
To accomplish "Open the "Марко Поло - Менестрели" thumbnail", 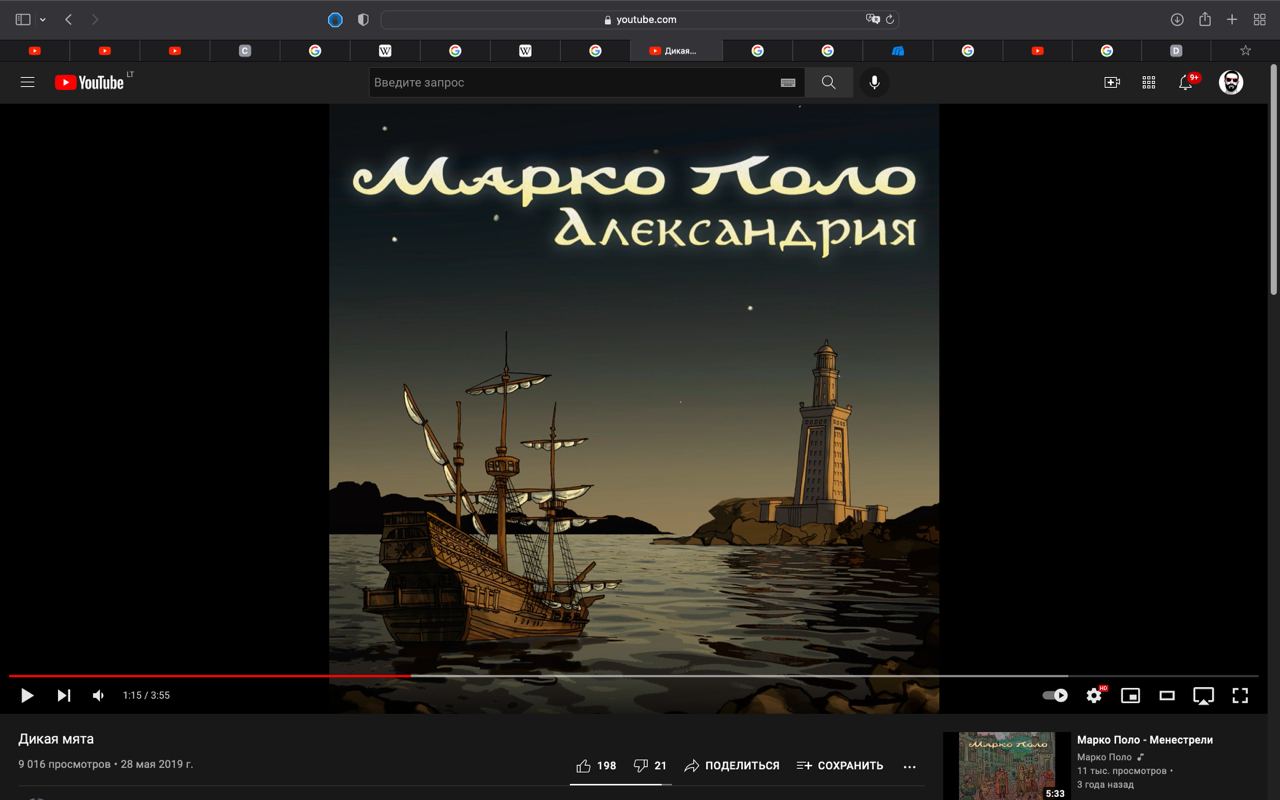I will pos(1006,766).
